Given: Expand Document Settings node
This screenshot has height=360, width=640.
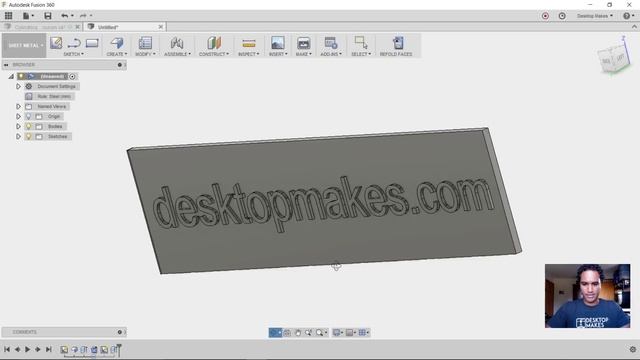Looking at the screenshot, I should (18, 87).
